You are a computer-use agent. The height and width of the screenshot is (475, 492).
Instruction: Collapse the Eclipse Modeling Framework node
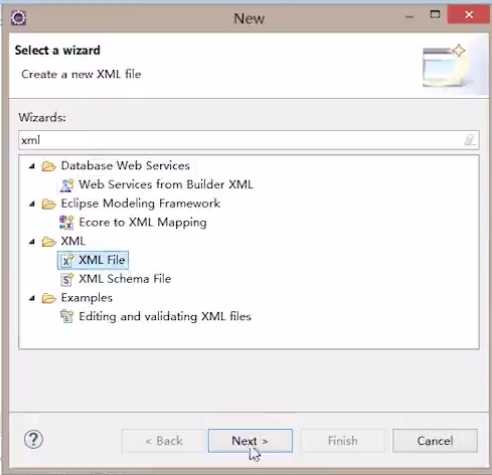pos(32,204)
